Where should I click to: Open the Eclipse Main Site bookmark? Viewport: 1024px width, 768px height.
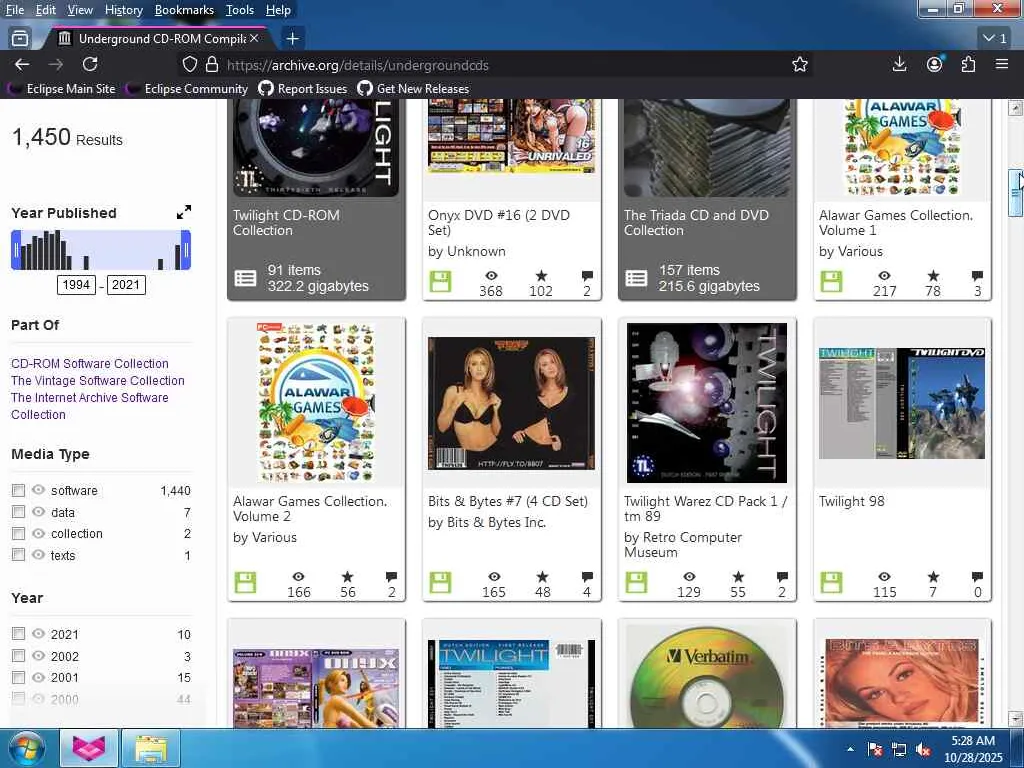(x=61, y=89)
